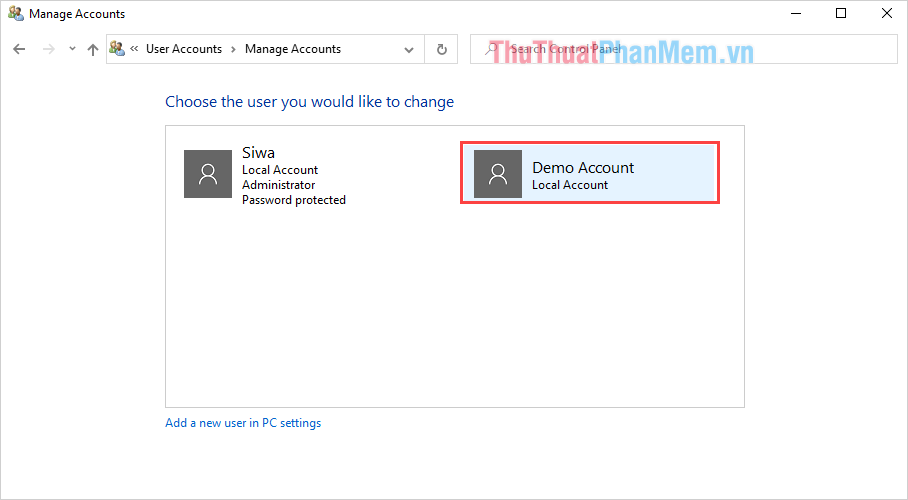Click 'Password protected' under Siwa
The width and height of the screenshot is (908, 500).
(x=294, y=200)
